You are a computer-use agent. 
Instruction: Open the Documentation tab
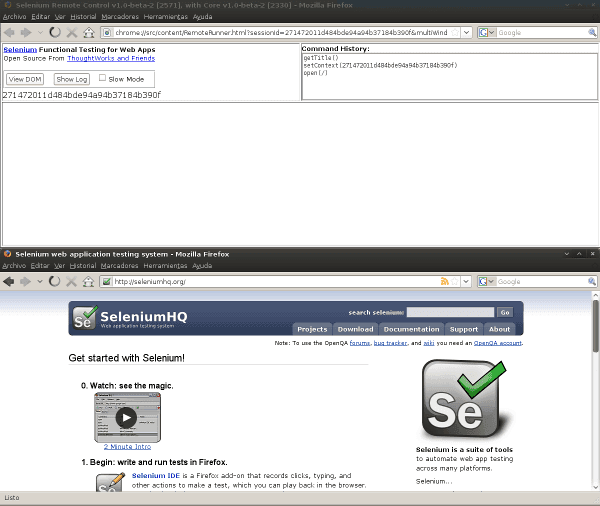tap(411, 329)
